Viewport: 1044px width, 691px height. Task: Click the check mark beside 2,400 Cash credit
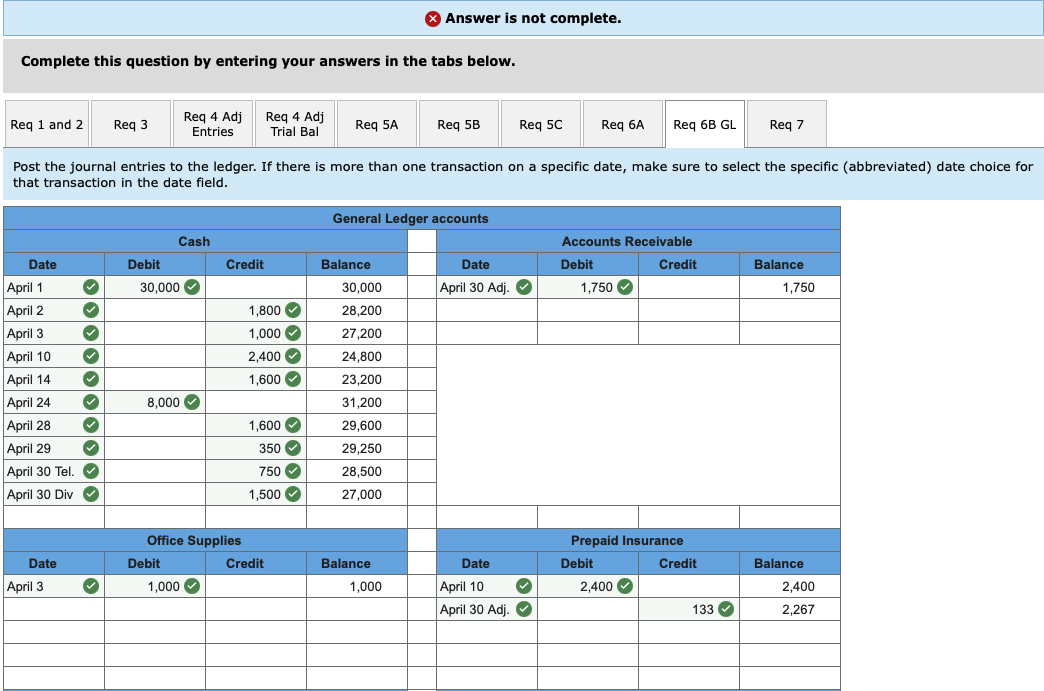[293, 356]
